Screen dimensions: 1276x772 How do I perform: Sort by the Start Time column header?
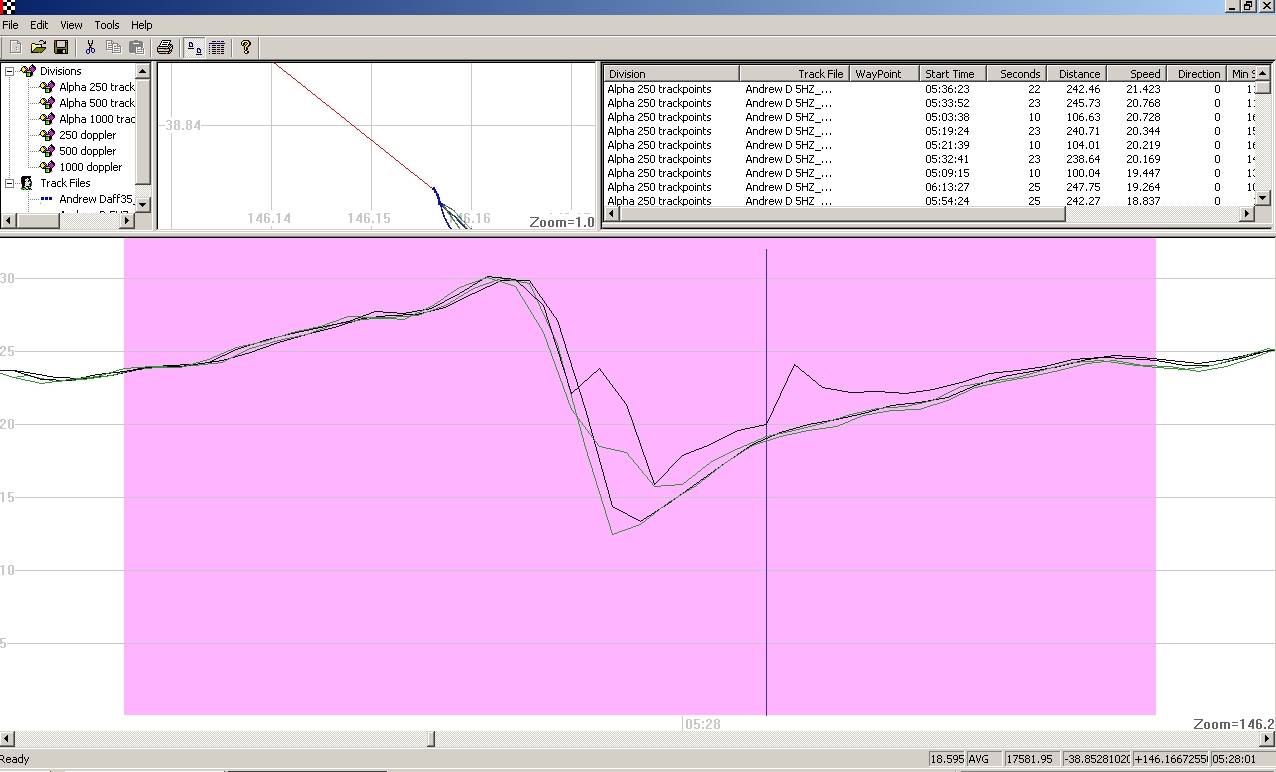[x=949, y=74]
